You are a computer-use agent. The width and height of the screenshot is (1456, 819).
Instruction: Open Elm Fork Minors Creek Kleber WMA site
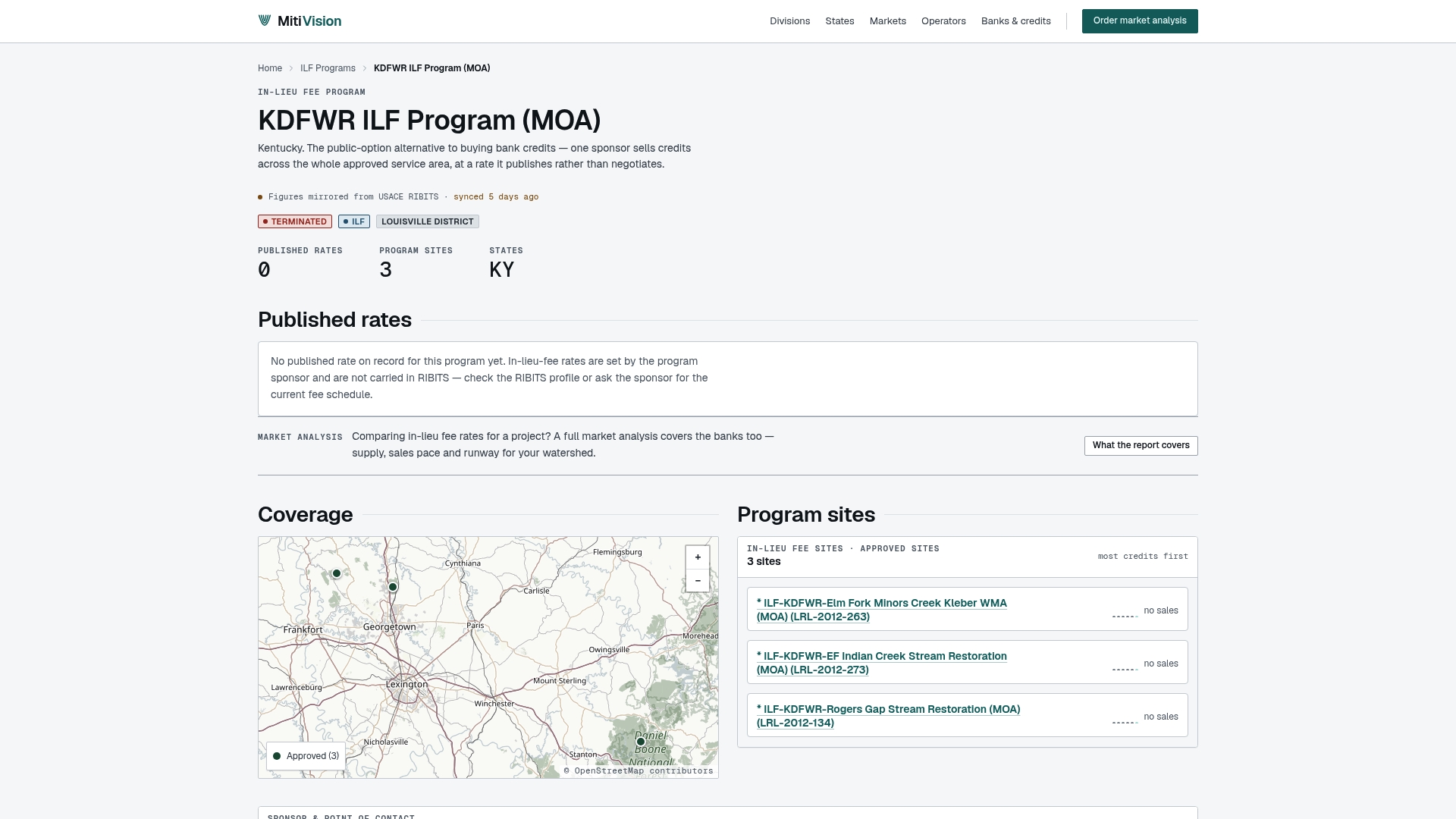pos(881,610)
